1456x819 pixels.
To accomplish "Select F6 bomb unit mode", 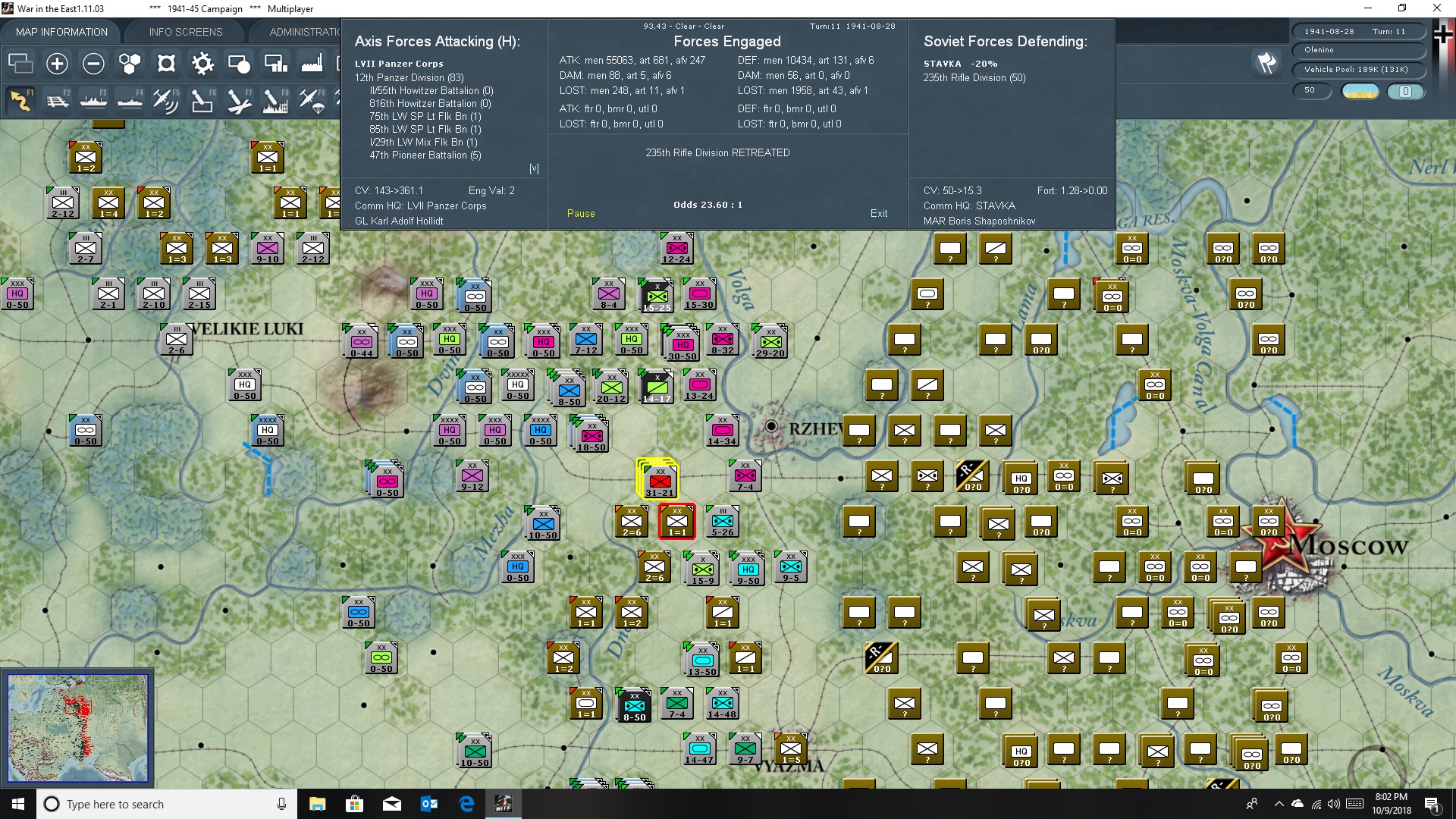I will pyautogui.click(x=202, y=100).
